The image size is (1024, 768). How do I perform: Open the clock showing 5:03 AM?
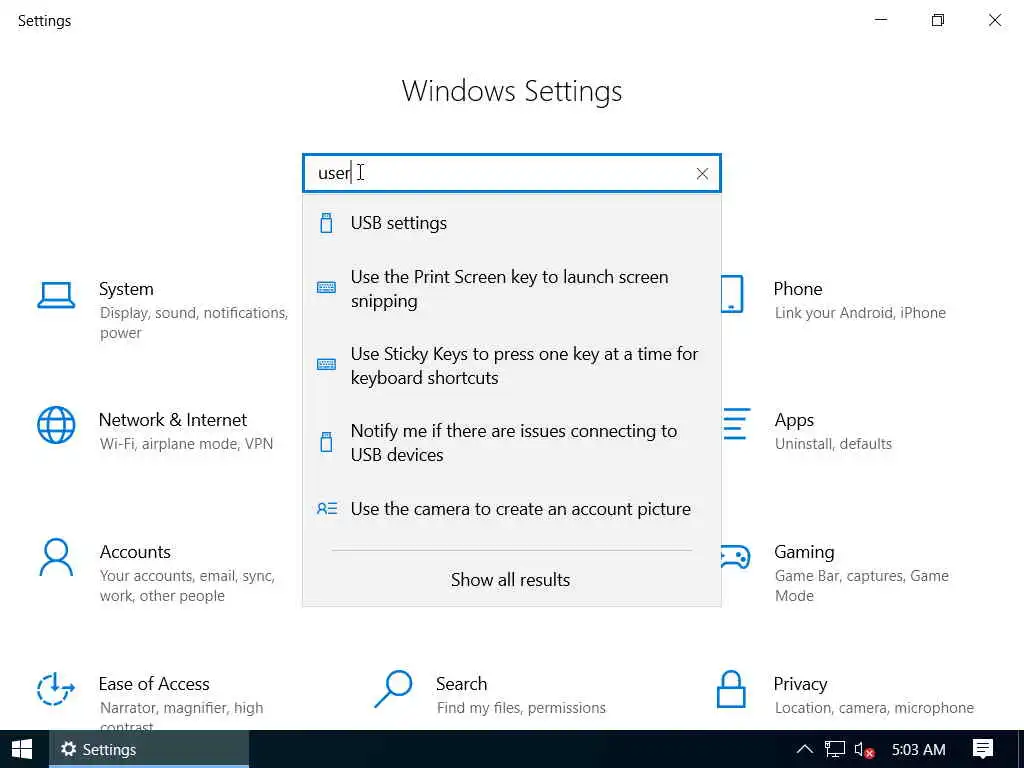point(918,750)
